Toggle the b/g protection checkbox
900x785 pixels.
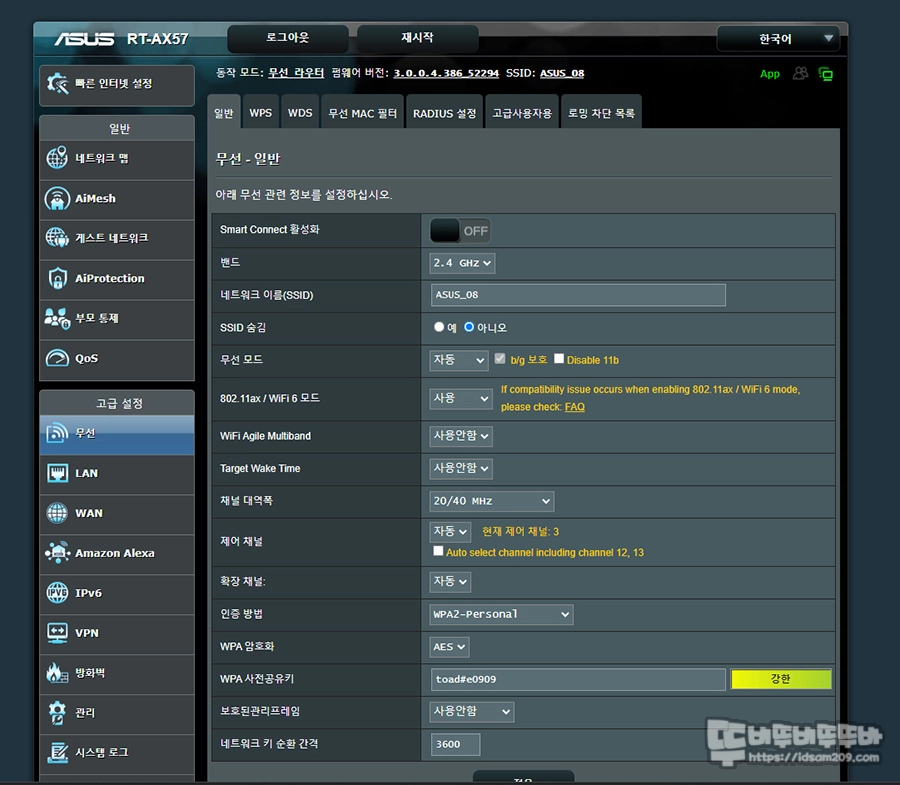pos(500,359)
